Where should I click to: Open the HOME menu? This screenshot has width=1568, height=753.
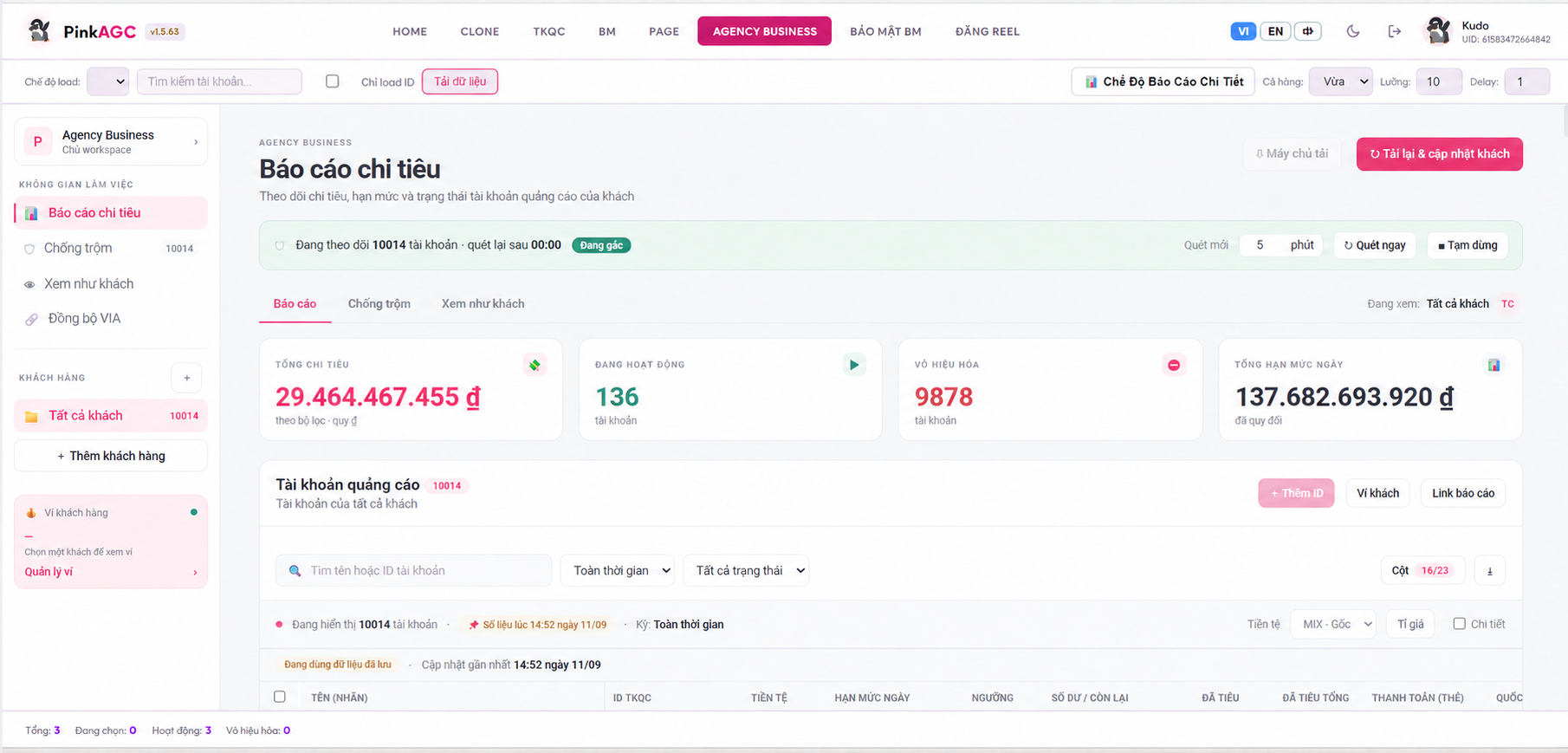[x=410, y=31]
